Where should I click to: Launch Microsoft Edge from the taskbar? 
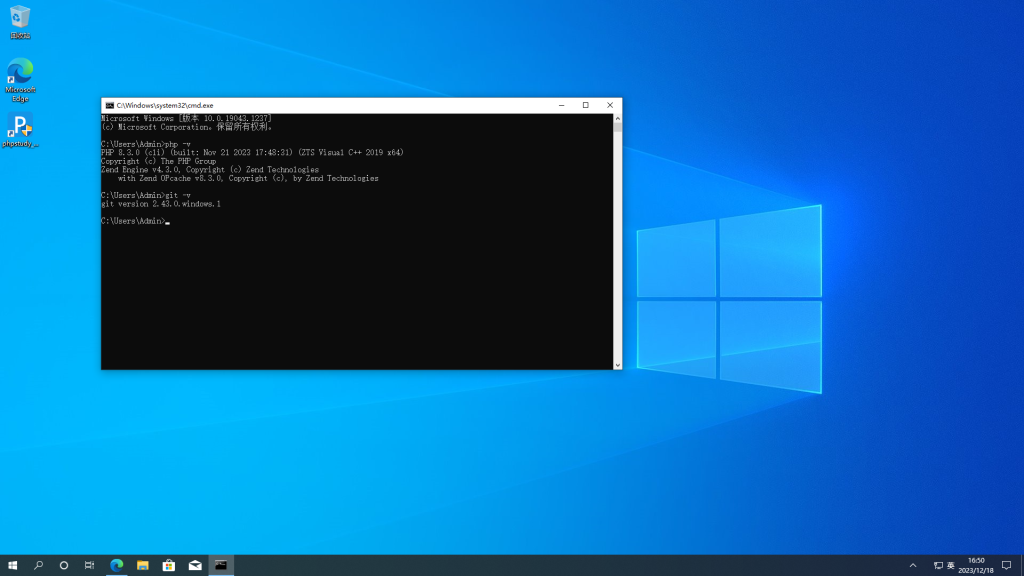pyautogui.click(x=116, y=566)
